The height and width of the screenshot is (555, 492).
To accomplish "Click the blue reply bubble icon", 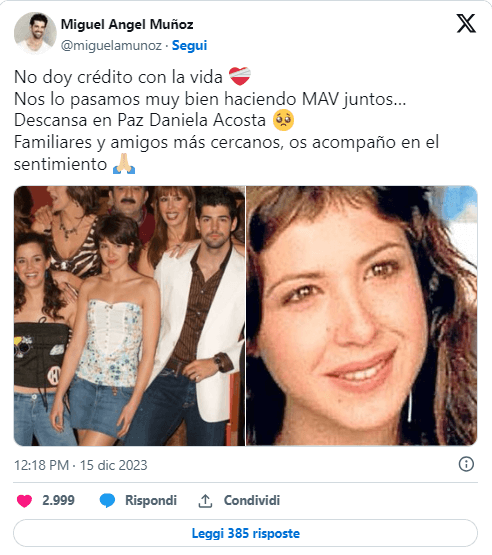I will point(107,500).
